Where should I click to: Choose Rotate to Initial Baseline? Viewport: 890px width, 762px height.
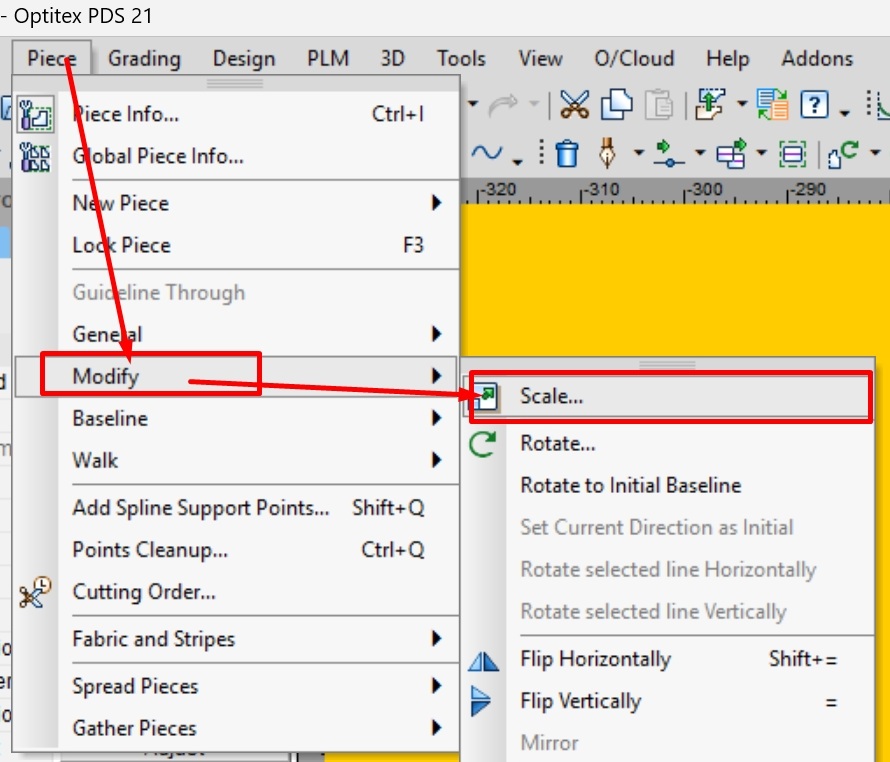(x=630, y=486)
